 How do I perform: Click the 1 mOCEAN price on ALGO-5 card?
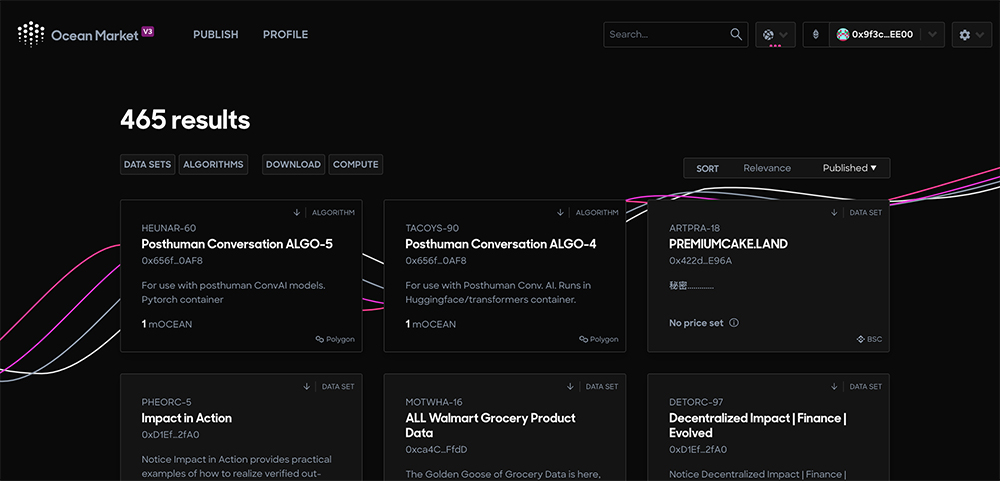click(166, 324)
